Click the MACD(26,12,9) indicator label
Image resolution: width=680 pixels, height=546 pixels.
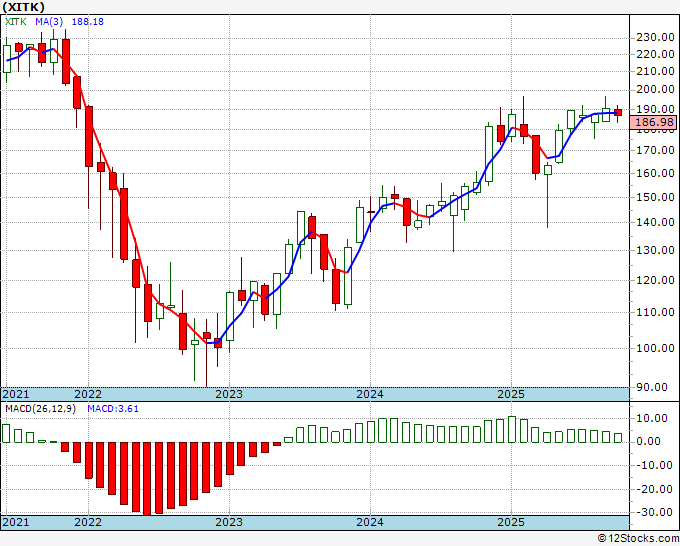tap(40, 409)
